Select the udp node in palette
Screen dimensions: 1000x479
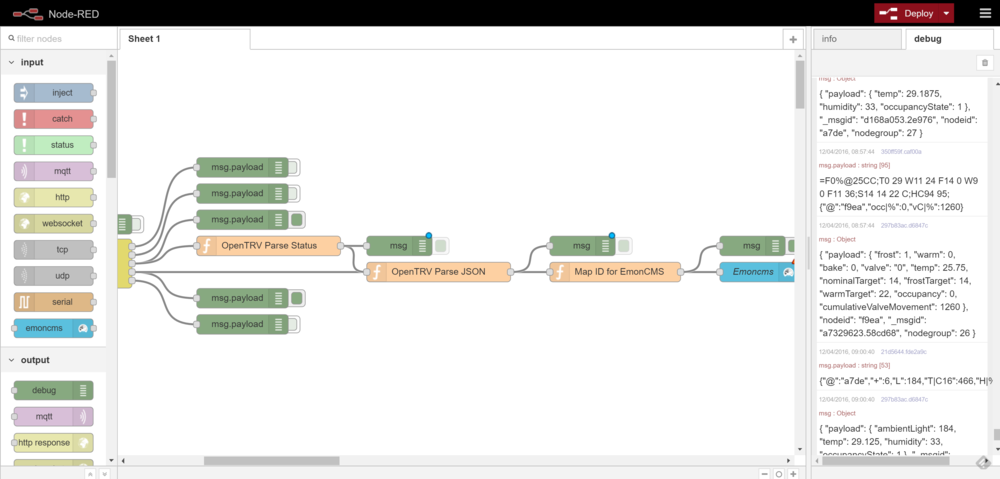[54, 276]
